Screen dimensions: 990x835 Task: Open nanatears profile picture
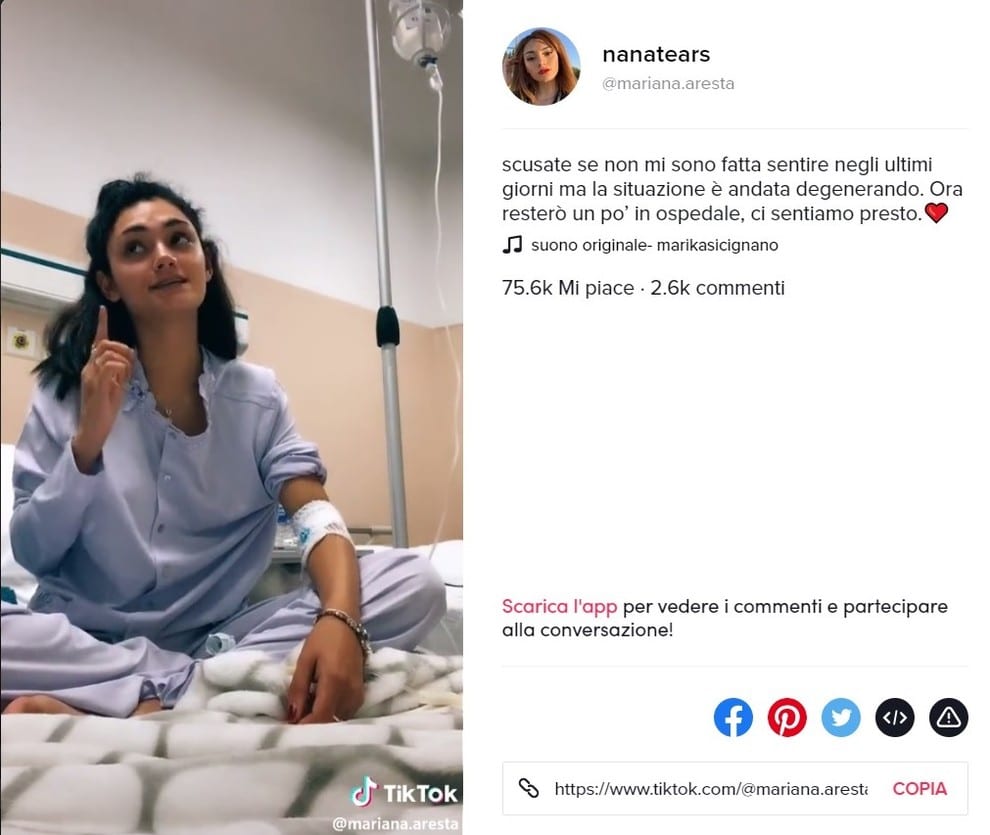[x=541, y=66]
